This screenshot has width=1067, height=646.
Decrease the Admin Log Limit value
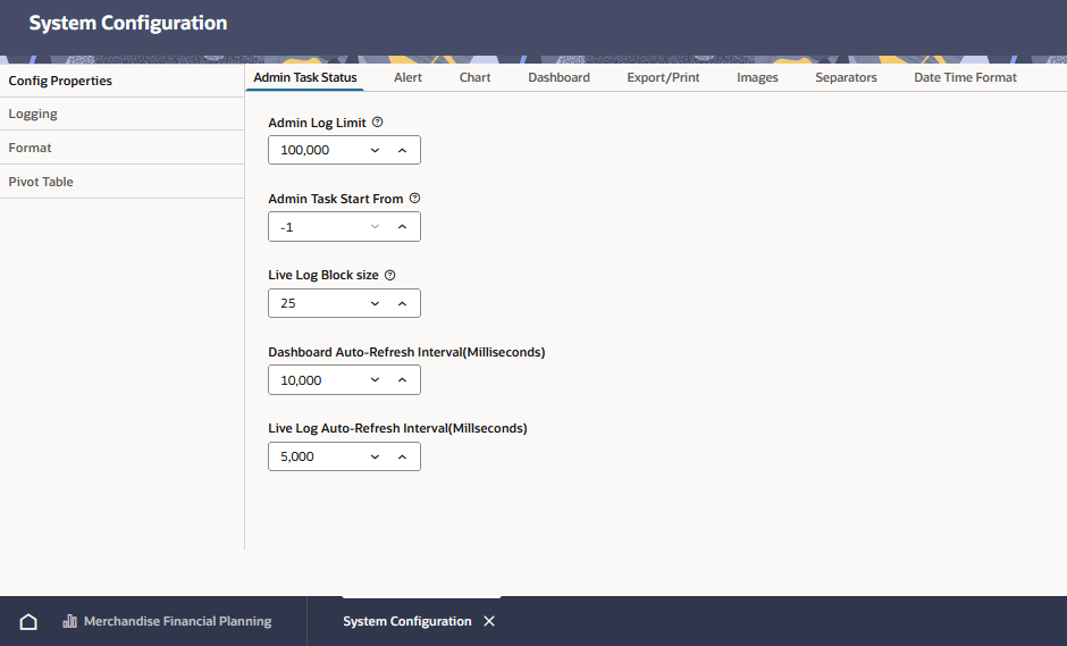click(375, 150)
